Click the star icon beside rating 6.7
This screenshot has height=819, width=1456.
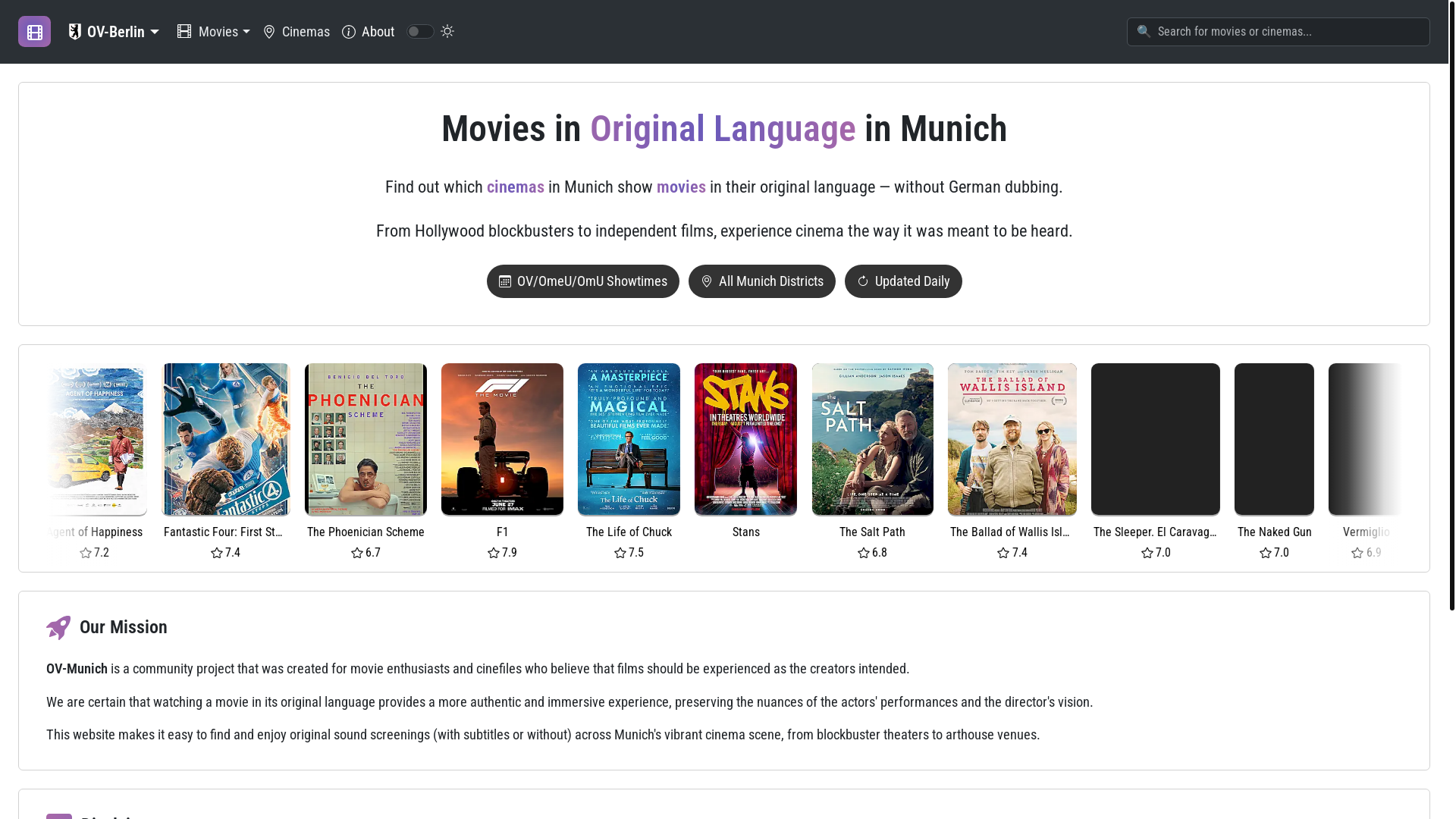(357, 553)
